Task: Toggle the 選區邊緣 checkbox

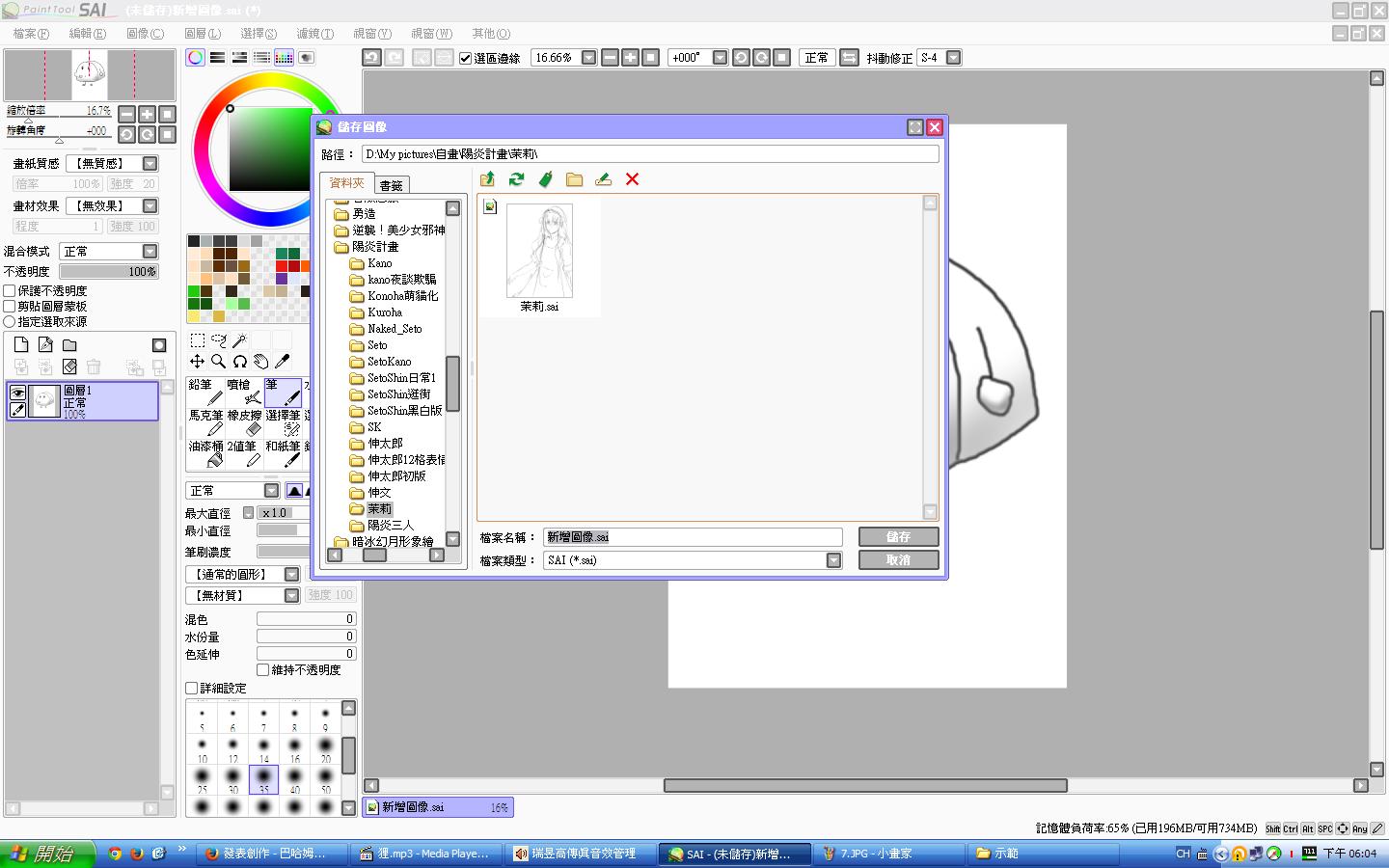Action: tap(465, 58)
